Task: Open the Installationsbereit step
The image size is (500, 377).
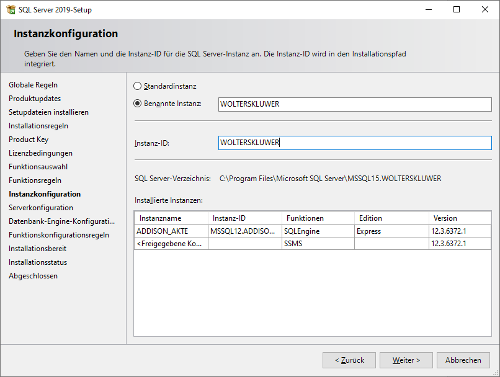Action: 37,249
